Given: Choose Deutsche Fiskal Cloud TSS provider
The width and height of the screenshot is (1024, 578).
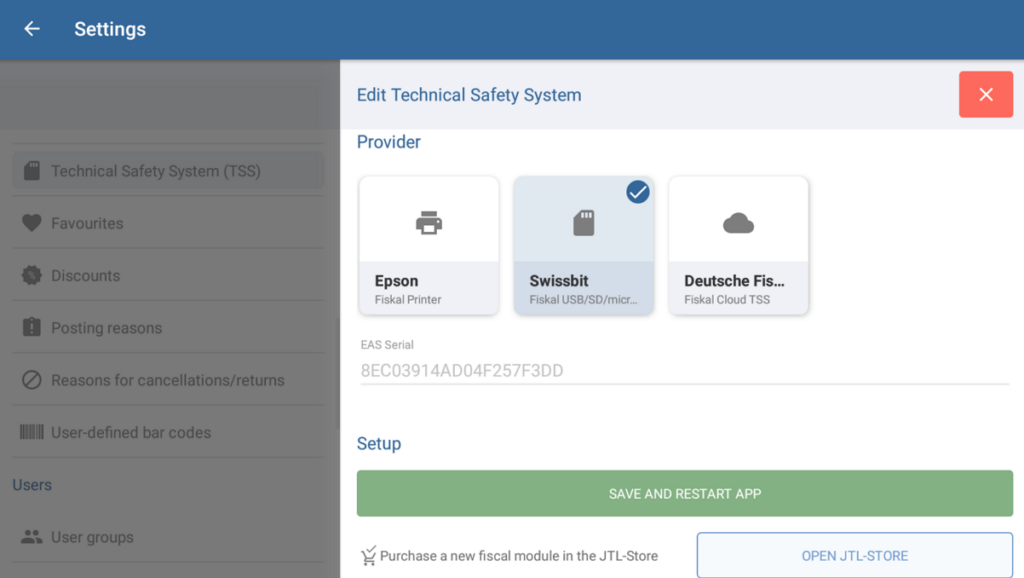Looking at the screenshot, I should pos(738,288).
